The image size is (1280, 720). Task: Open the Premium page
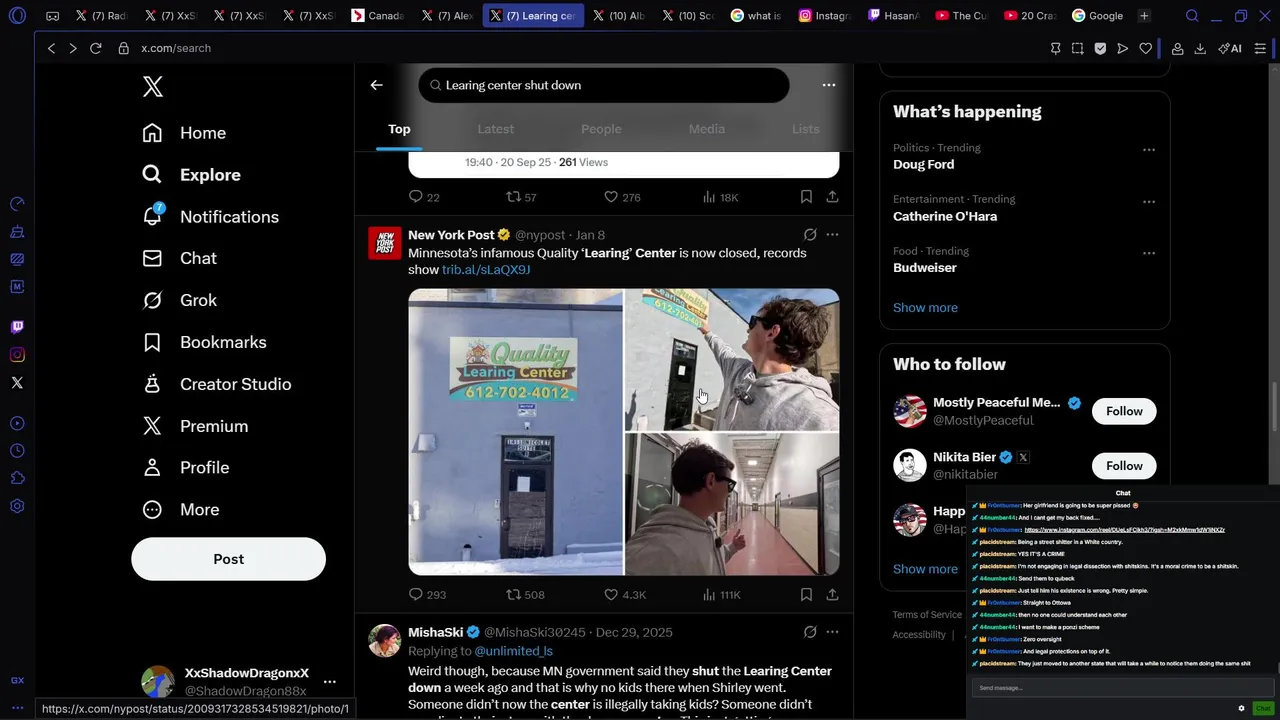coord(195,426)
